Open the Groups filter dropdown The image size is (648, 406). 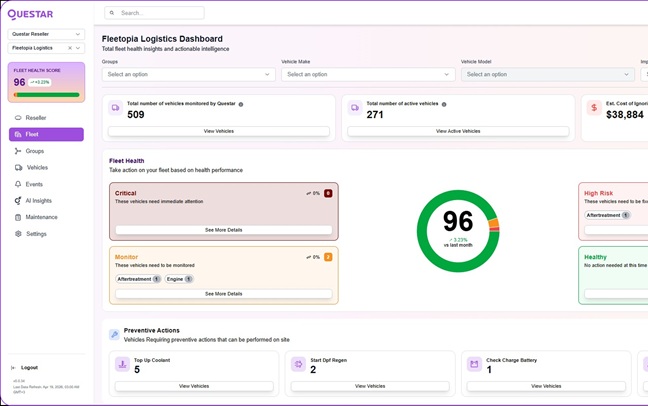[x=188, y=74]
